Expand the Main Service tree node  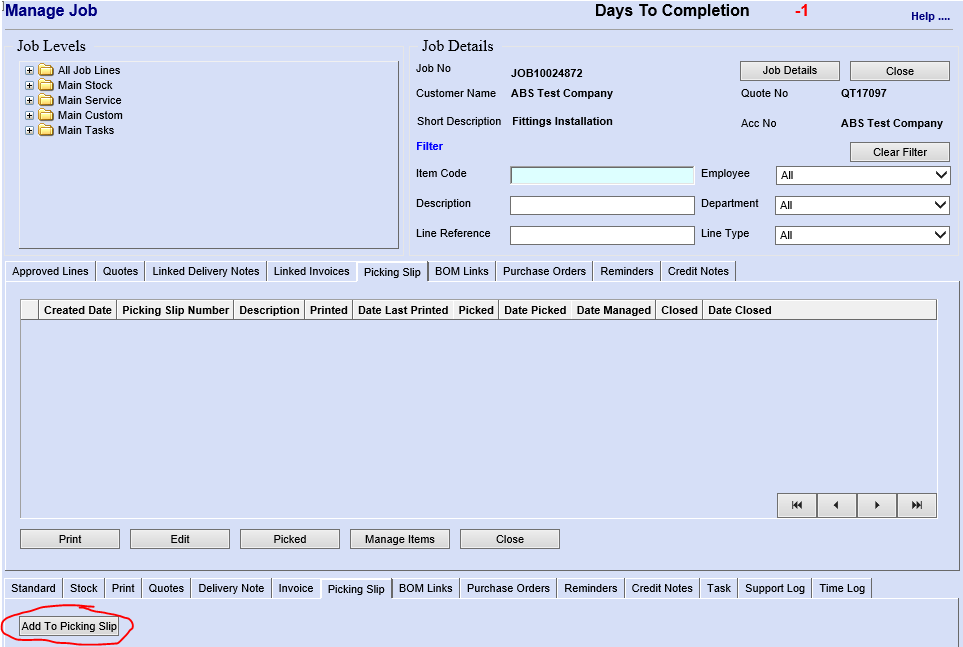point(30,101)
